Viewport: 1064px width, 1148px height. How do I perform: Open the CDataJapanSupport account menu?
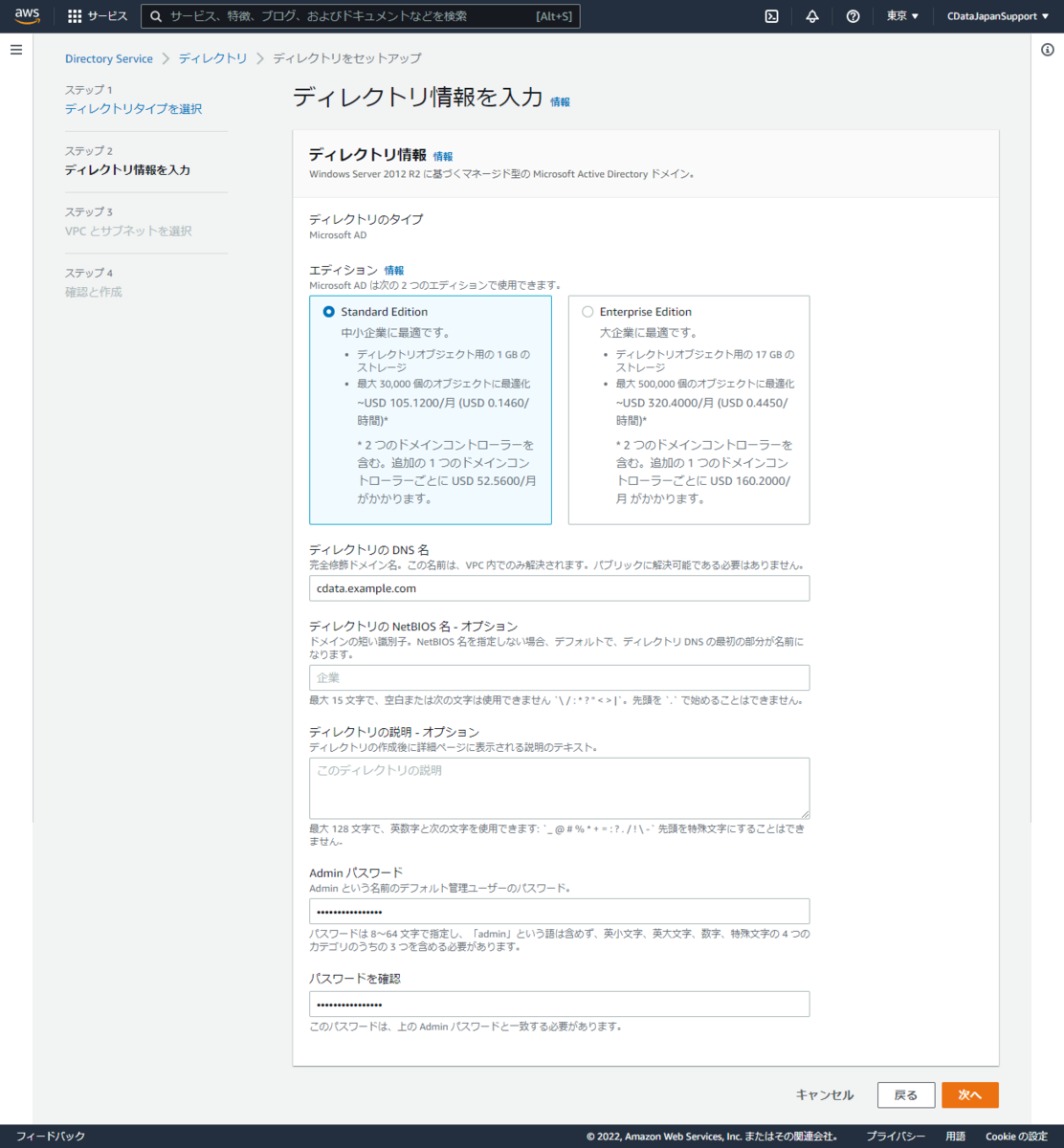998,16
